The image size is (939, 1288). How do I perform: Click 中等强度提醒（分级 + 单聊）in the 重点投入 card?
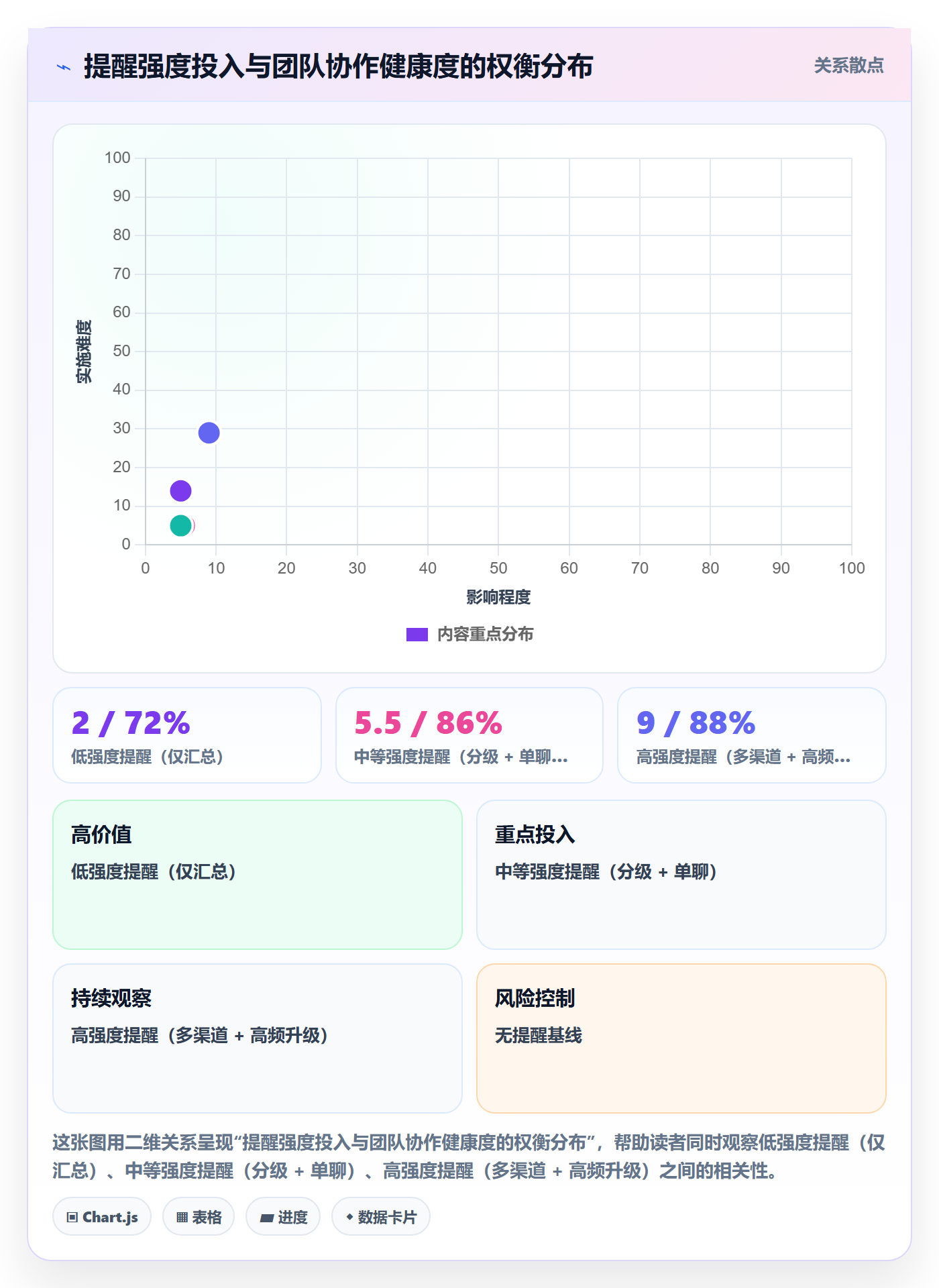click(606, 871)
